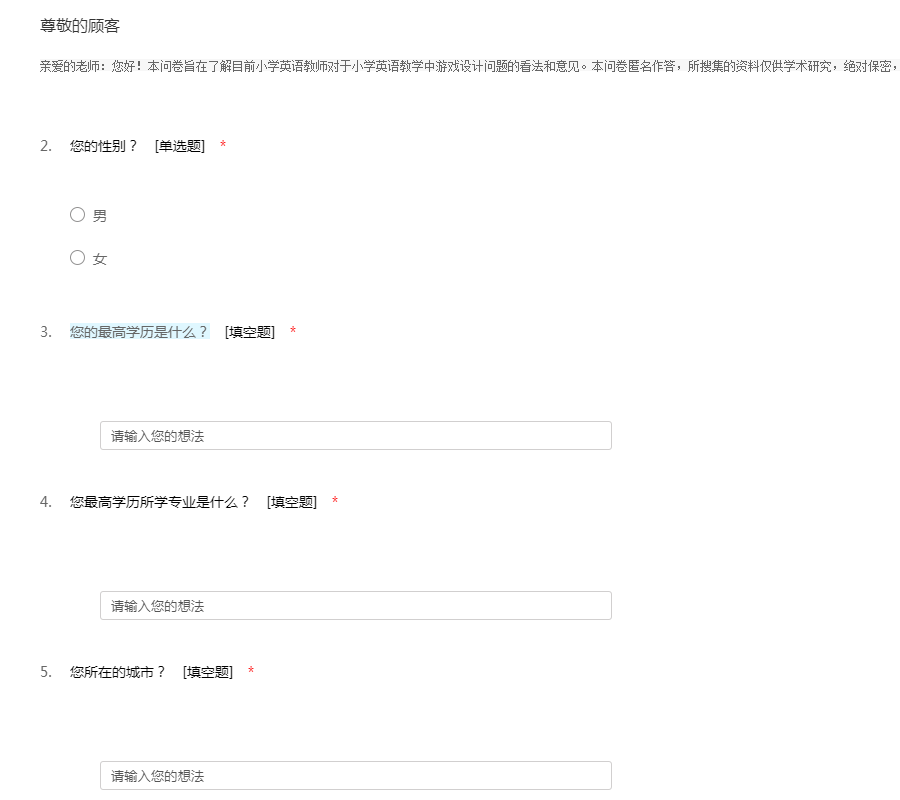Click the [单选题] tag on question 2
Image resolution: width=900 pixels, height=800 pixels.
pyautogui.click(x=180, y=146)
